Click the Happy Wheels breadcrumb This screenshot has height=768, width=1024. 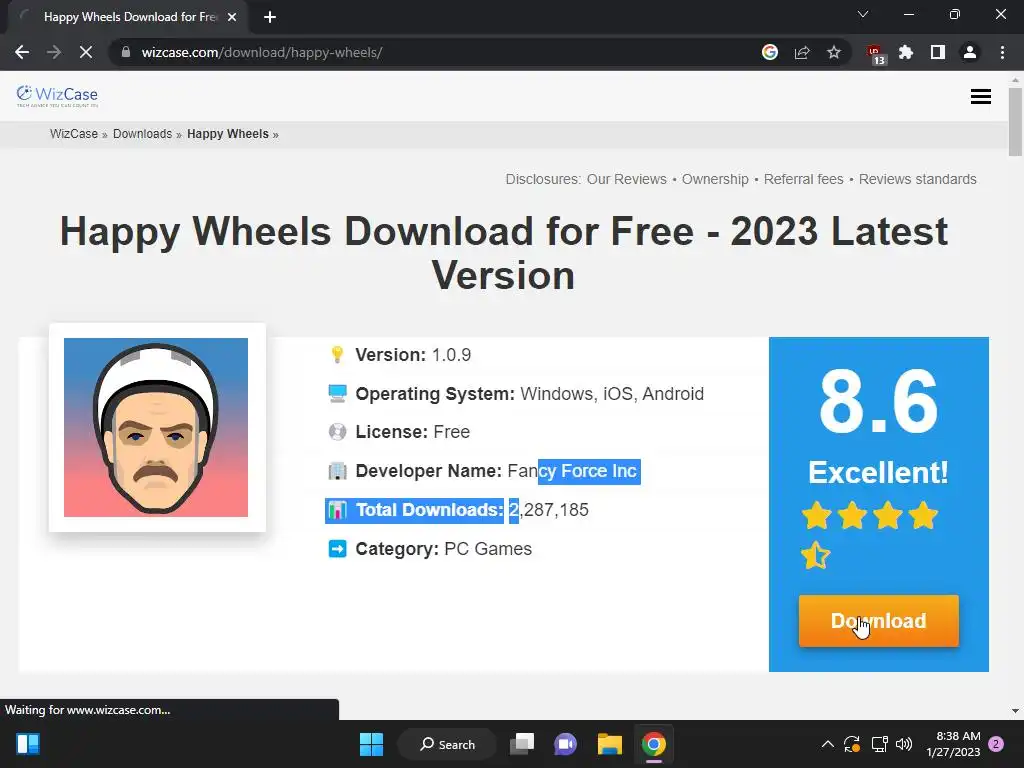coord(228,134)
